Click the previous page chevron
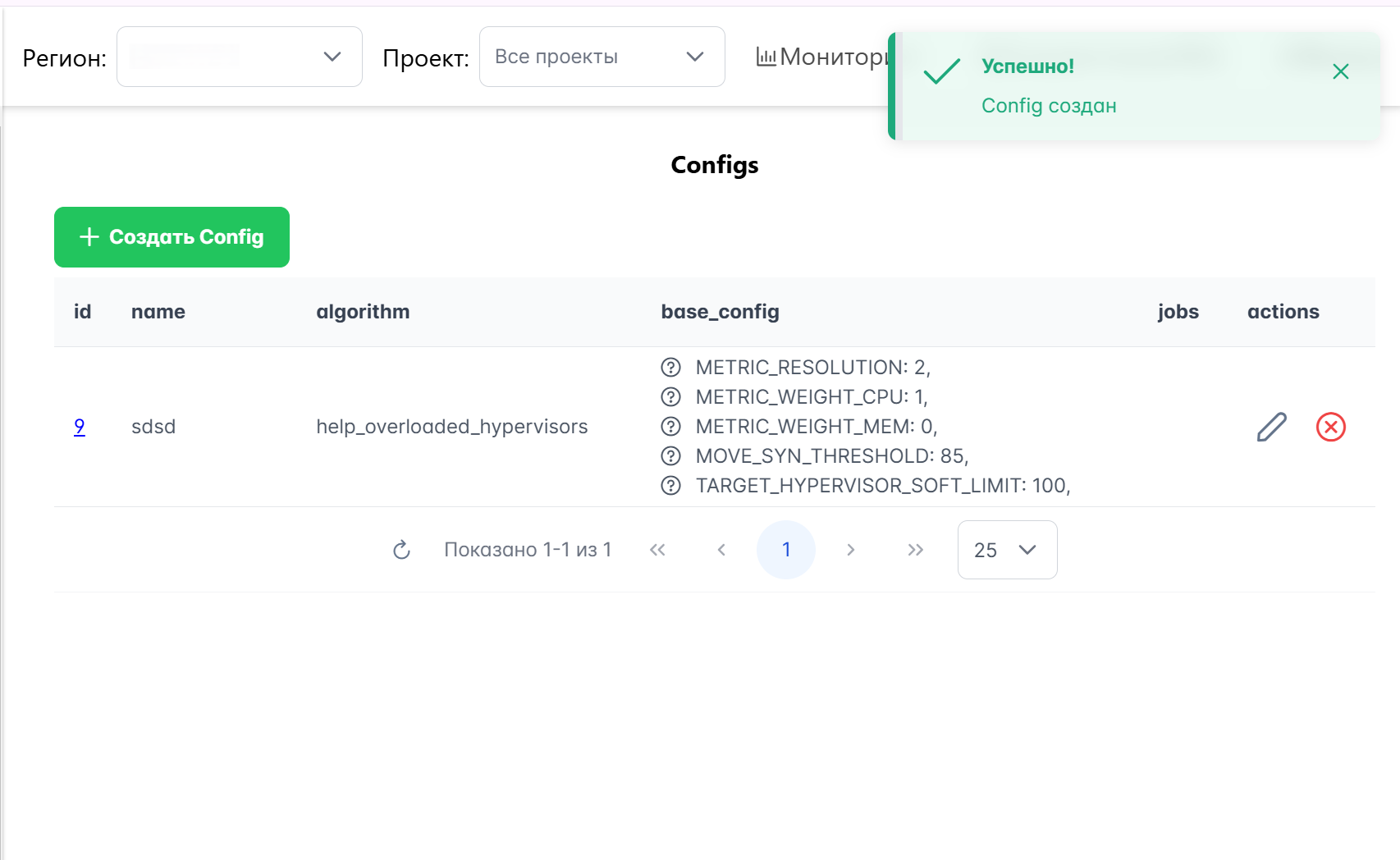This screenshot has width=1400, height=860. [721, 550]
